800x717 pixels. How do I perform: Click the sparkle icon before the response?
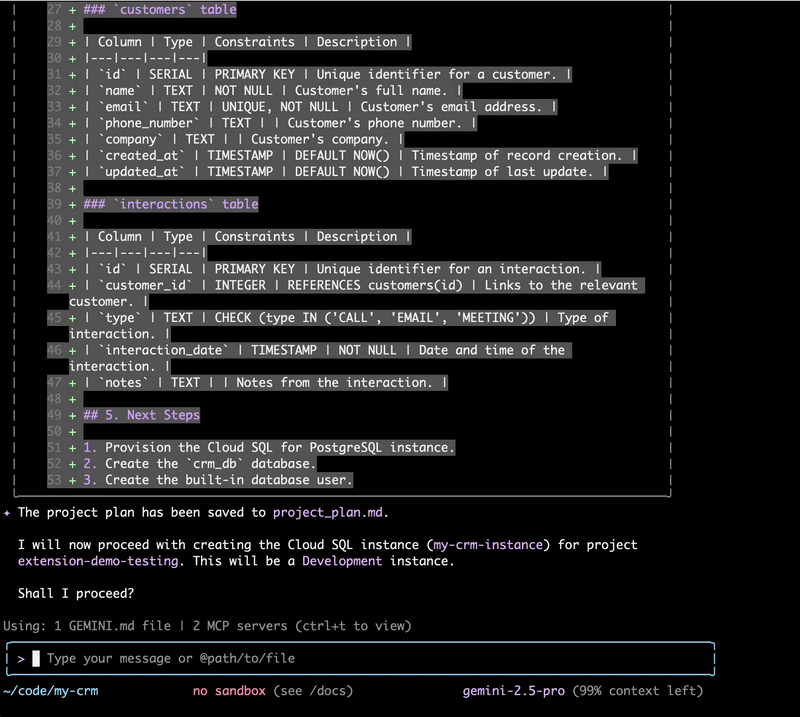click(7, 513)
